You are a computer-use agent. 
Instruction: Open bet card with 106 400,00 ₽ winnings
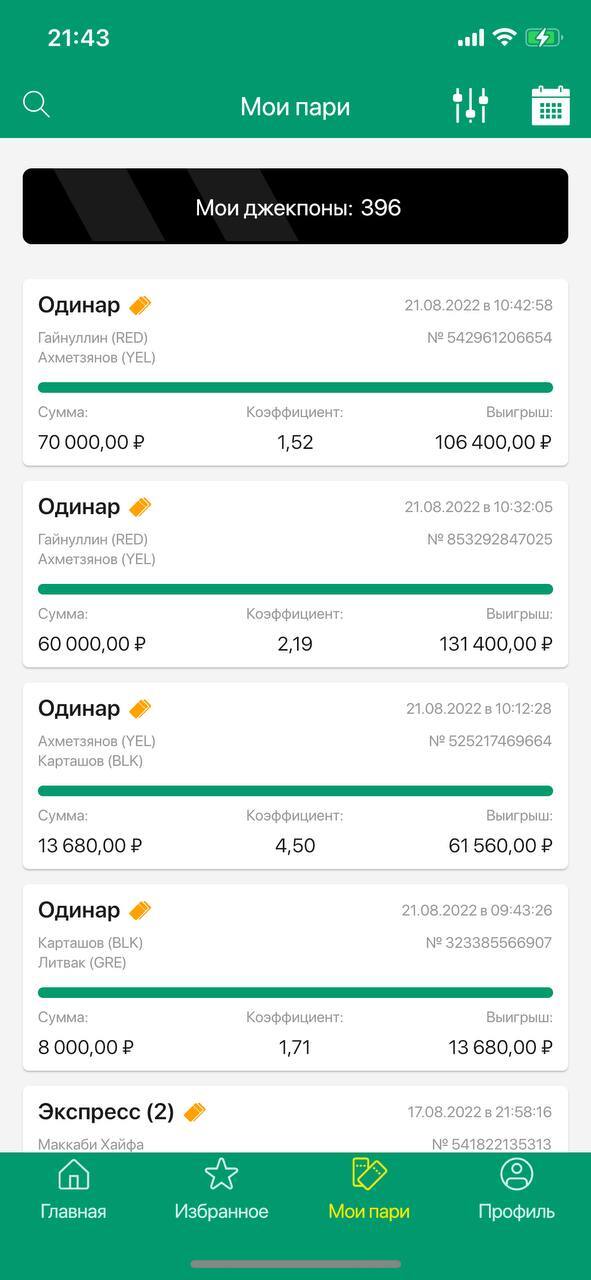[295, 372]
